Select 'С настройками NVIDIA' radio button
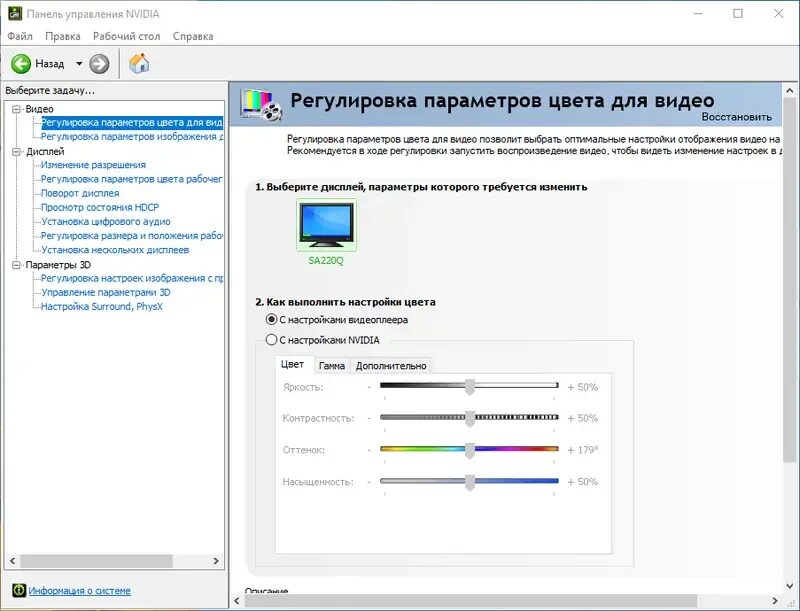 tap(271, 340)
